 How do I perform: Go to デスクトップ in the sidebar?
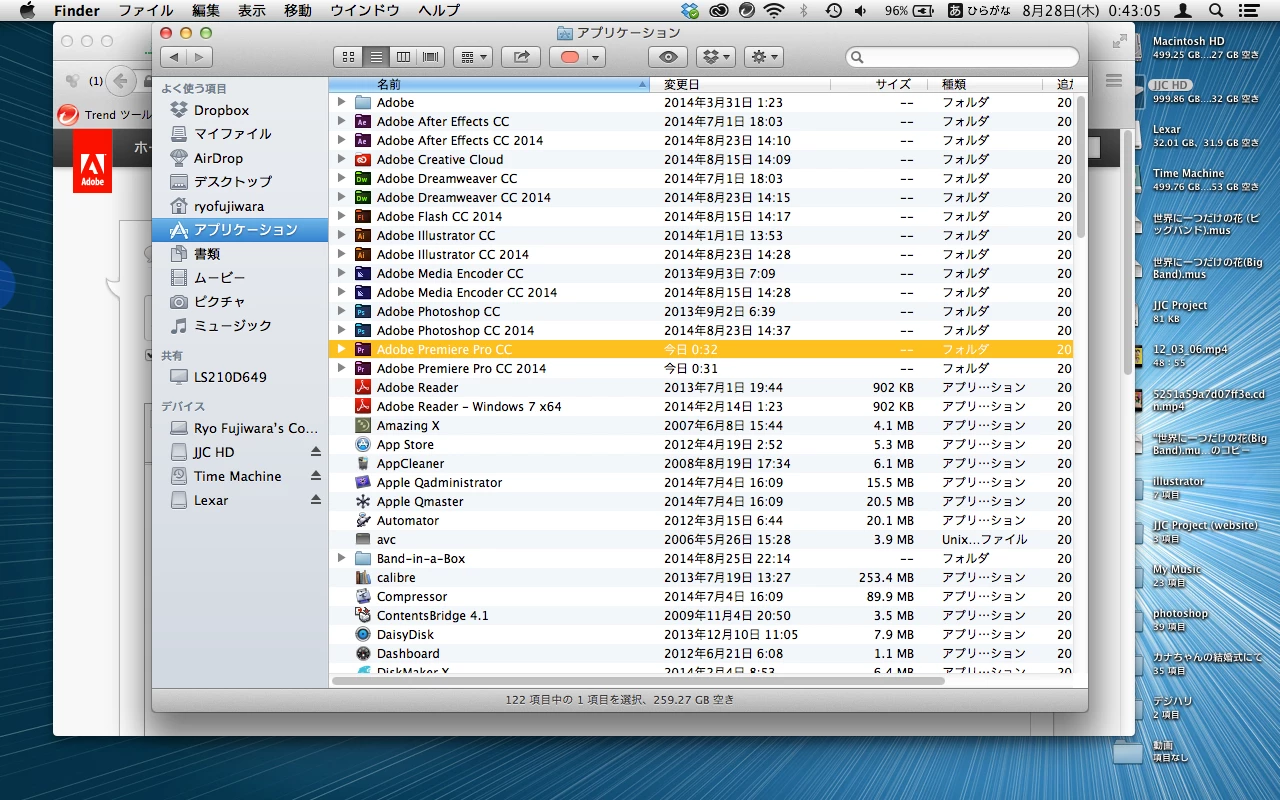[x=232, y=182]
